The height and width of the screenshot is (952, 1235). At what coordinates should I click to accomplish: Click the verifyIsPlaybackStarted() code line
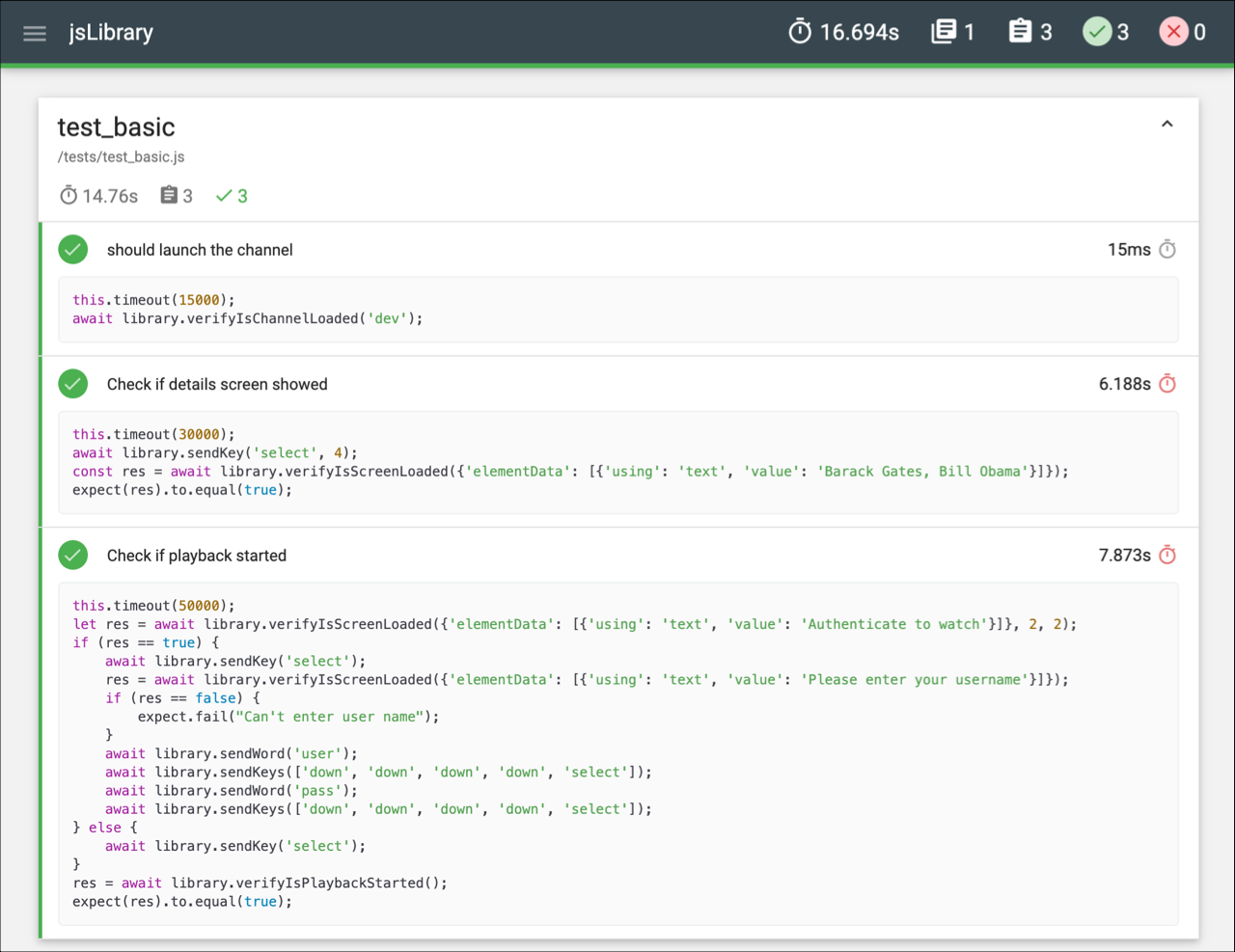(261, 883)
